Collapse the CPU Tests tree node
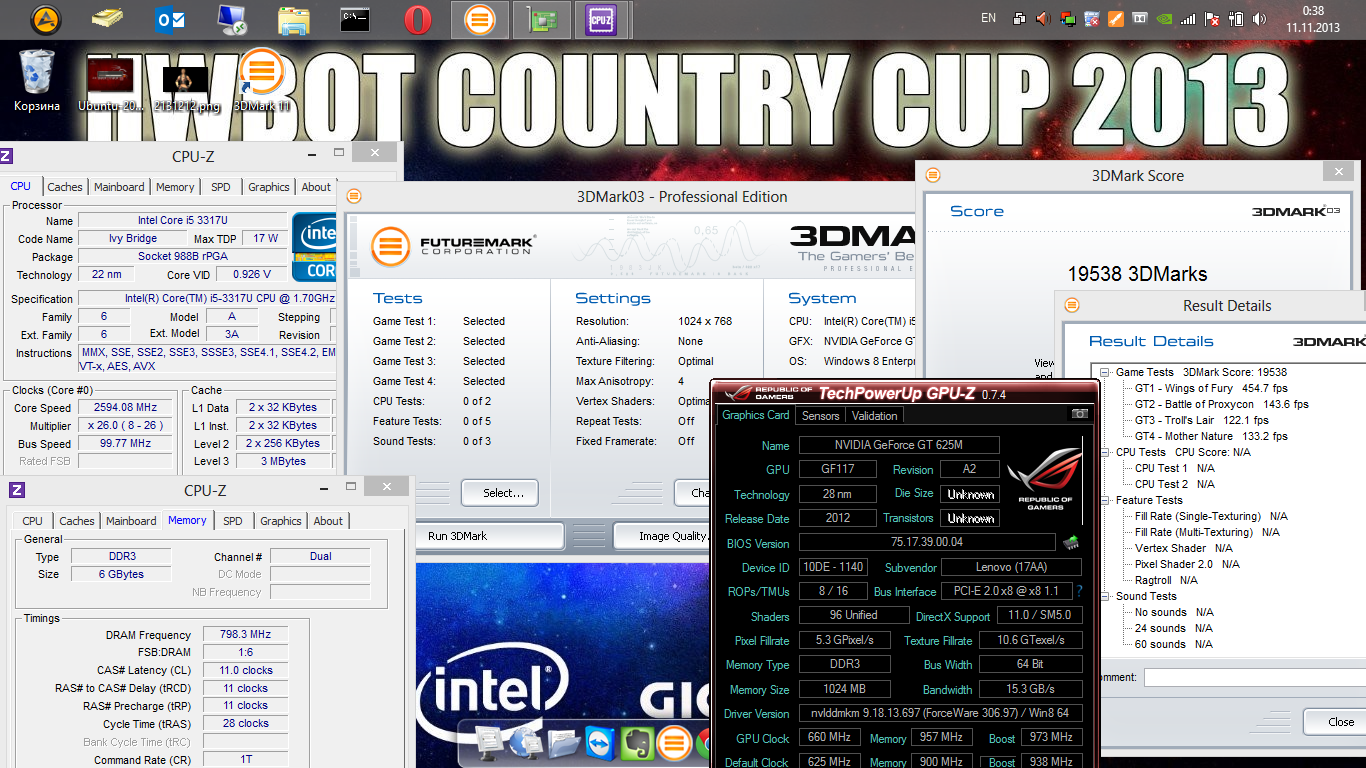Image resolution: width=1366 pixels, height=768 pixels. pos(1105,452)
